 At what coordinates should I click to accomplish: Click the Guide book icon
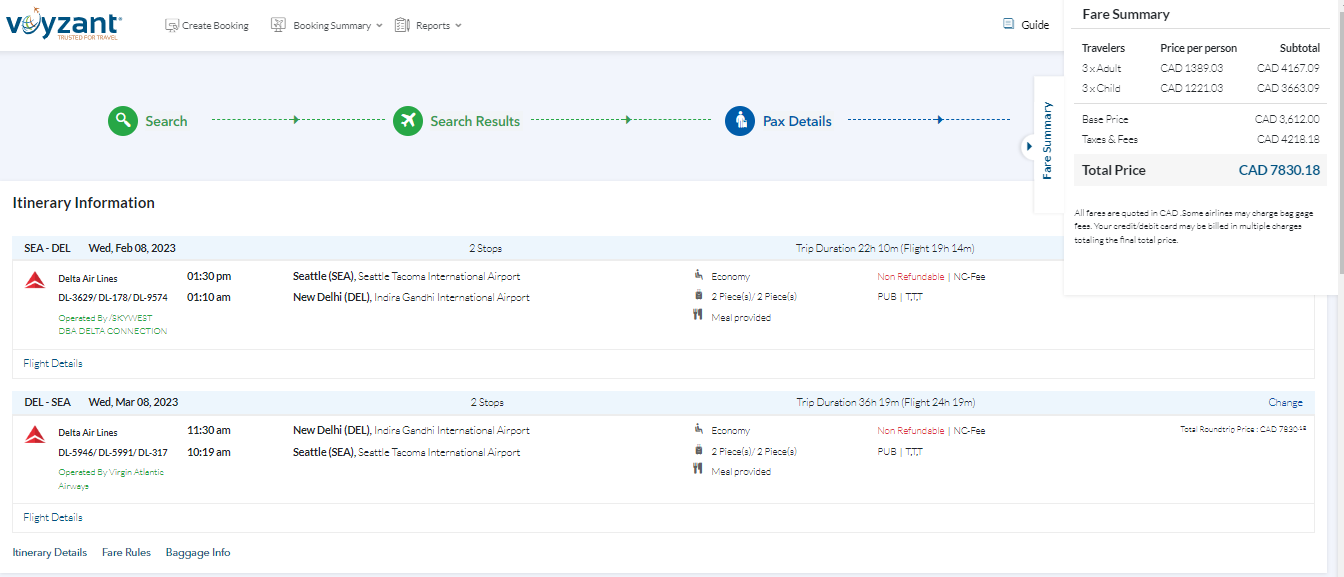1008,25
